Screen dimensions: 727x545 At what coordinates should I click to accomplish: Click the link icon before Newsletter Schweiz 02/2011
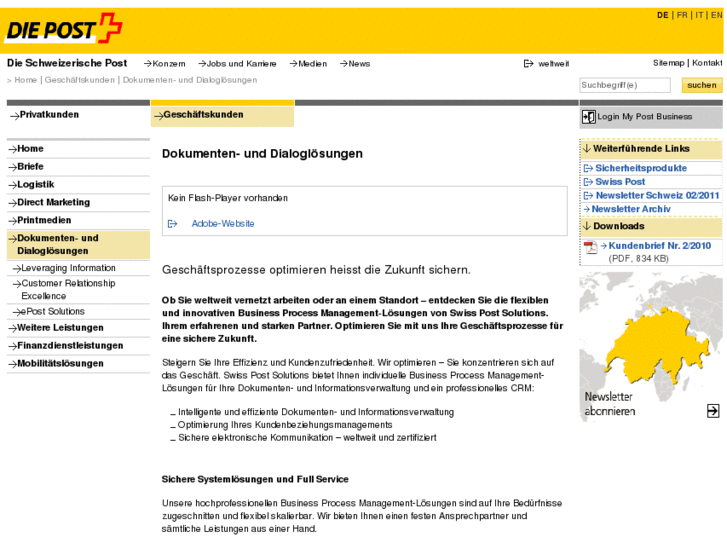(x=588, y=196)
